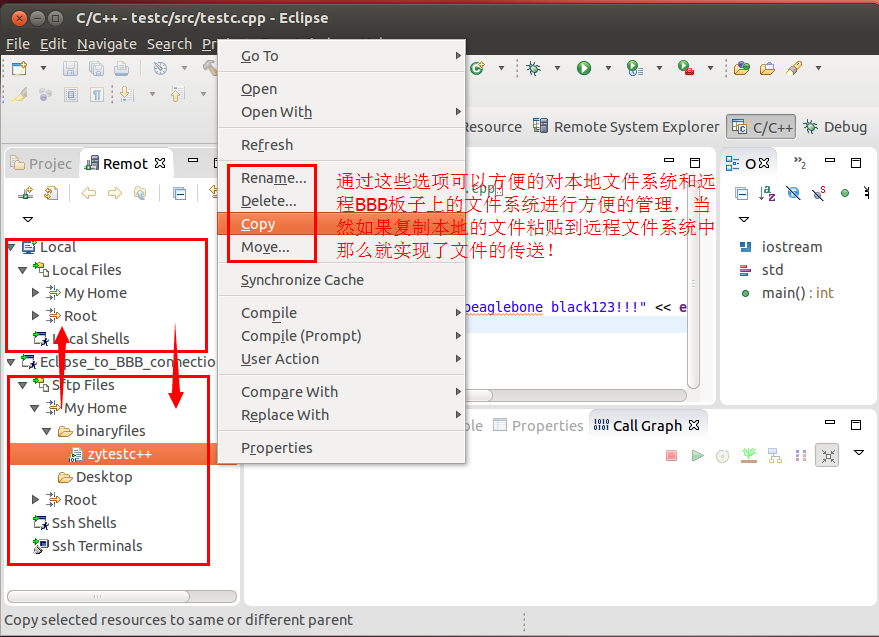Click the Debug bug toolbar icon

[533, 68]
